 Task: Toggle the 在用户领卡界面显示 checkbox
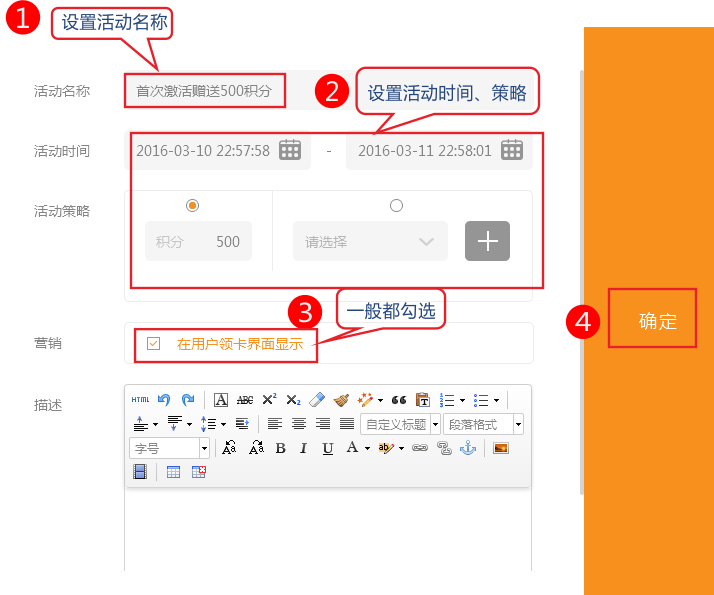pyautogui.click(x=153, y=343)
